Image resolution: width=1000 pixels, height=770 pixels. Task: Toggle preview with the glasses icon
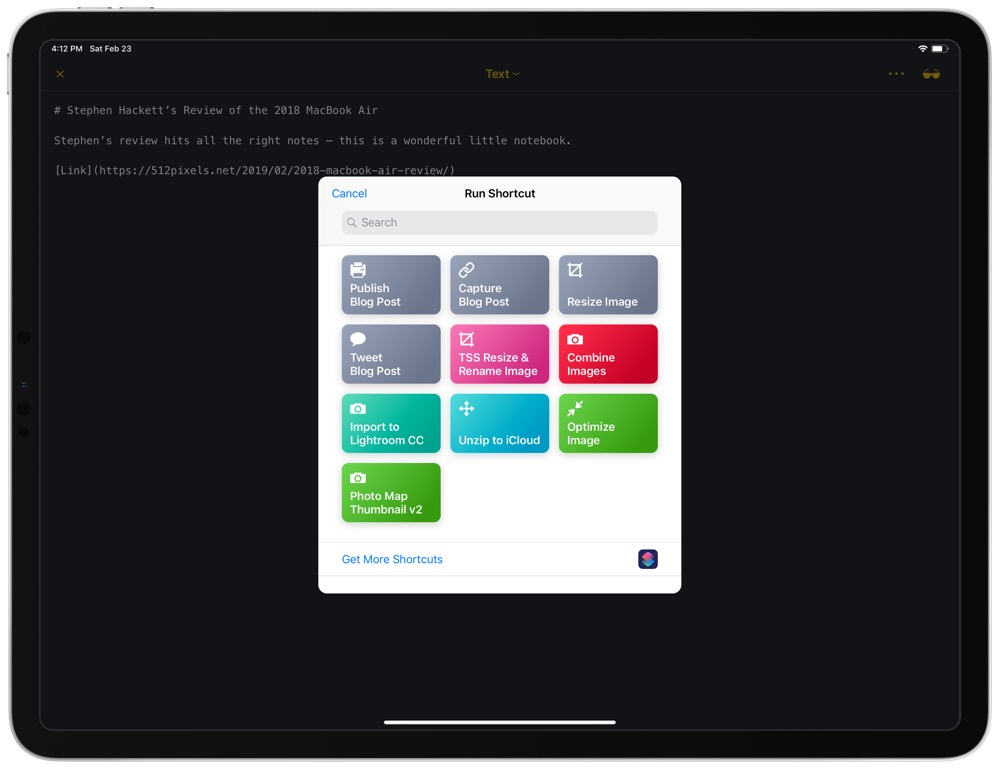click(931, 74)
